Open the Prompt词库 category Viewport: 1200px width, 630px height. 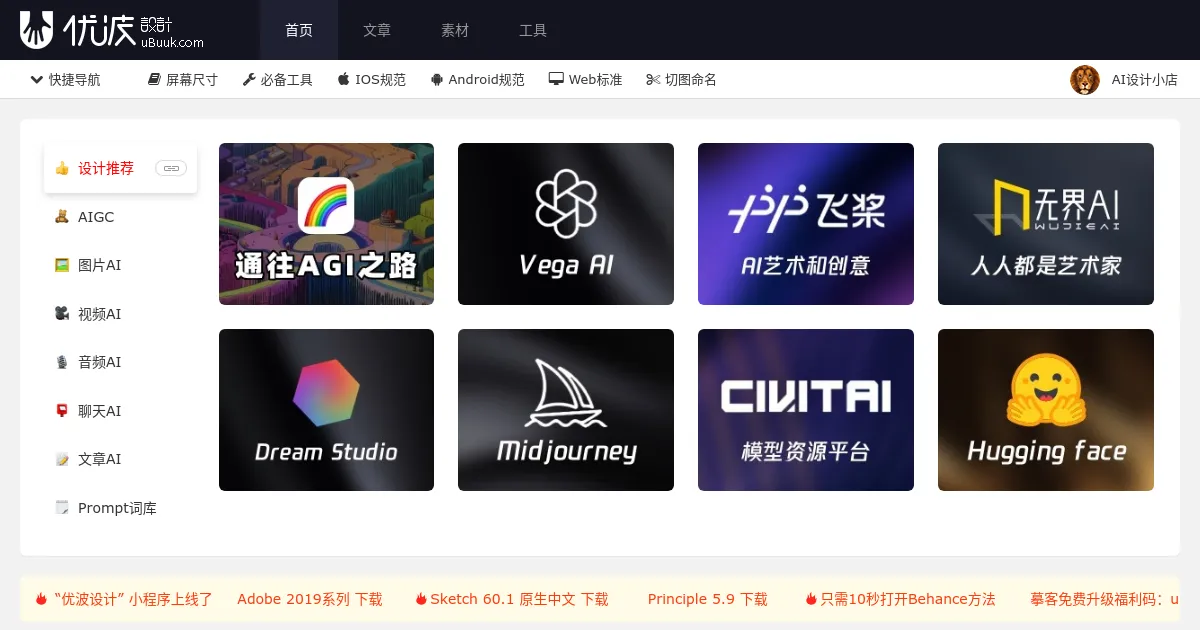(x=116, y=508)
